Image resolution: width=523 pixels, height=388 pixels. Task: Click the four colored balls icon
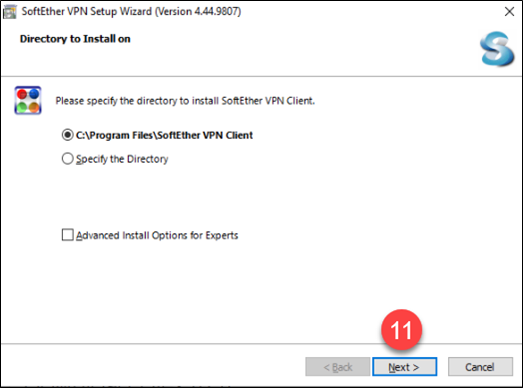click(28, 100)
